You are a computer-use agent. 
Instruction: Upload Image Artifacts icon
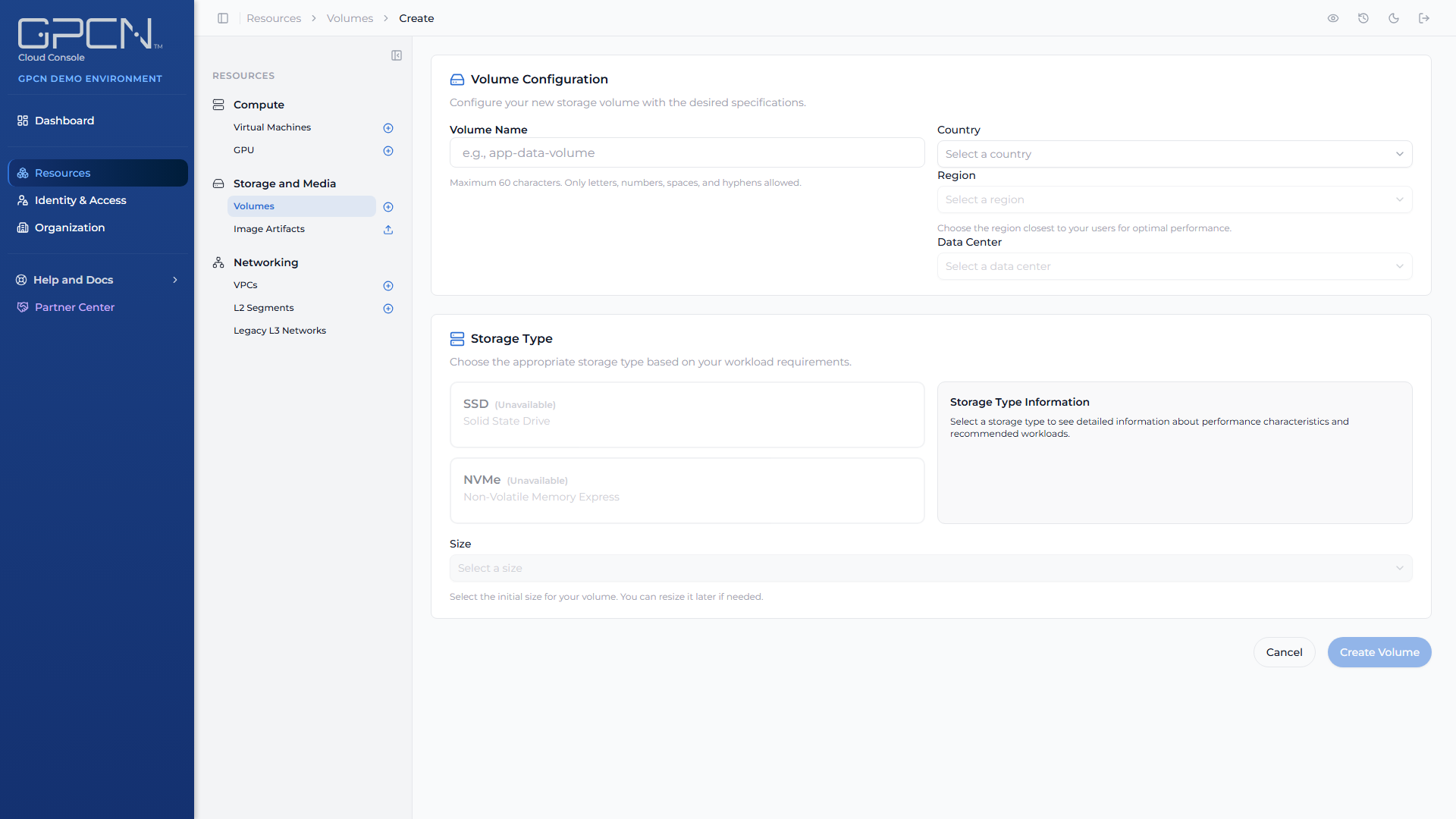tap(388, 230)
